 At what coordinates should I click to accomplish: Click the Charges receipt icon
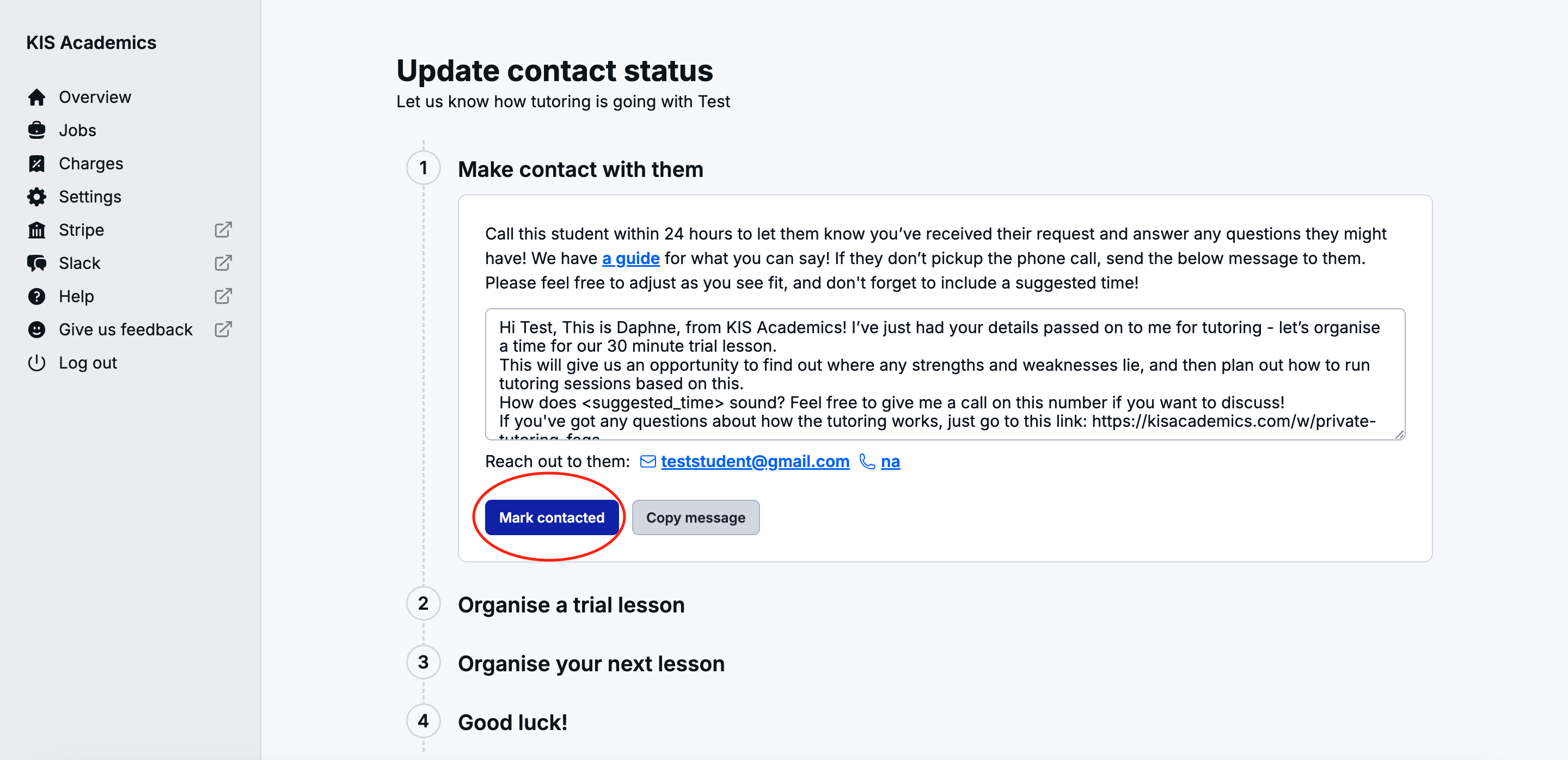pos(36,164)
